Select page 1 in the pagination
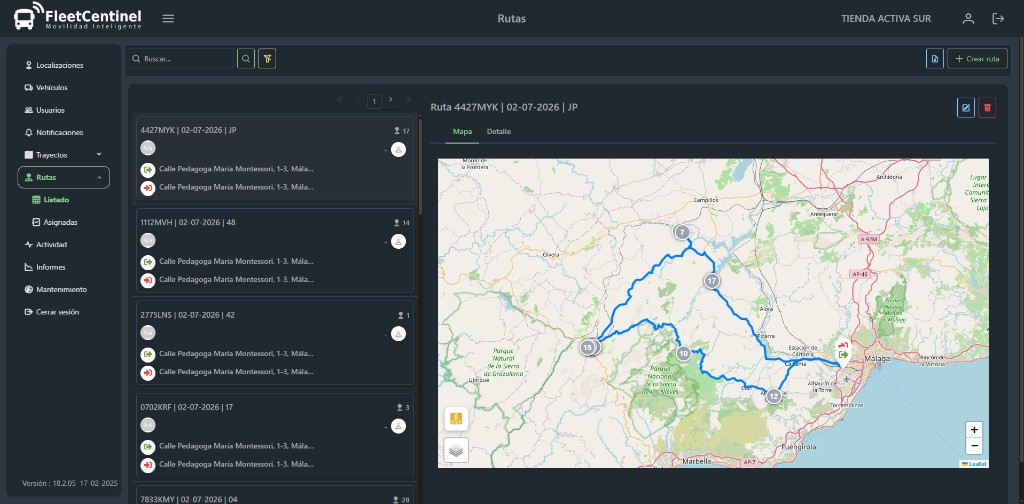This screenshot has height=504, width=1024. tap(374, 101)
